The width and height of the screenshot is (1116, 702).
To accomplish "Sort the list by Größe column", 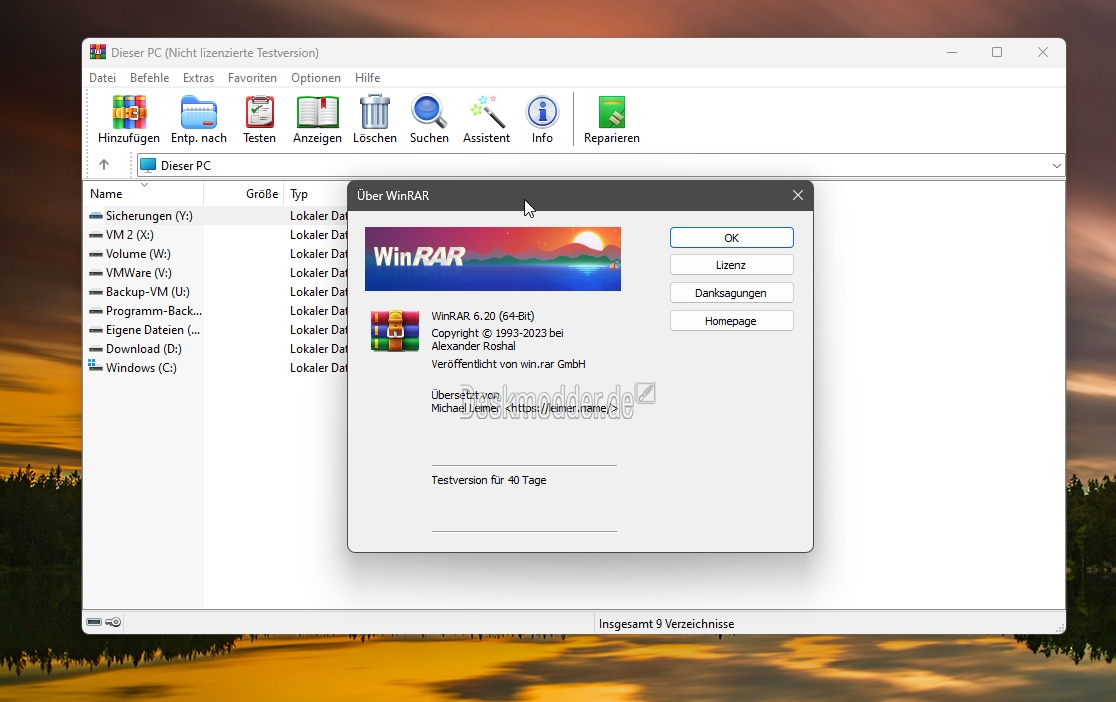I will (x=243, y=194).
